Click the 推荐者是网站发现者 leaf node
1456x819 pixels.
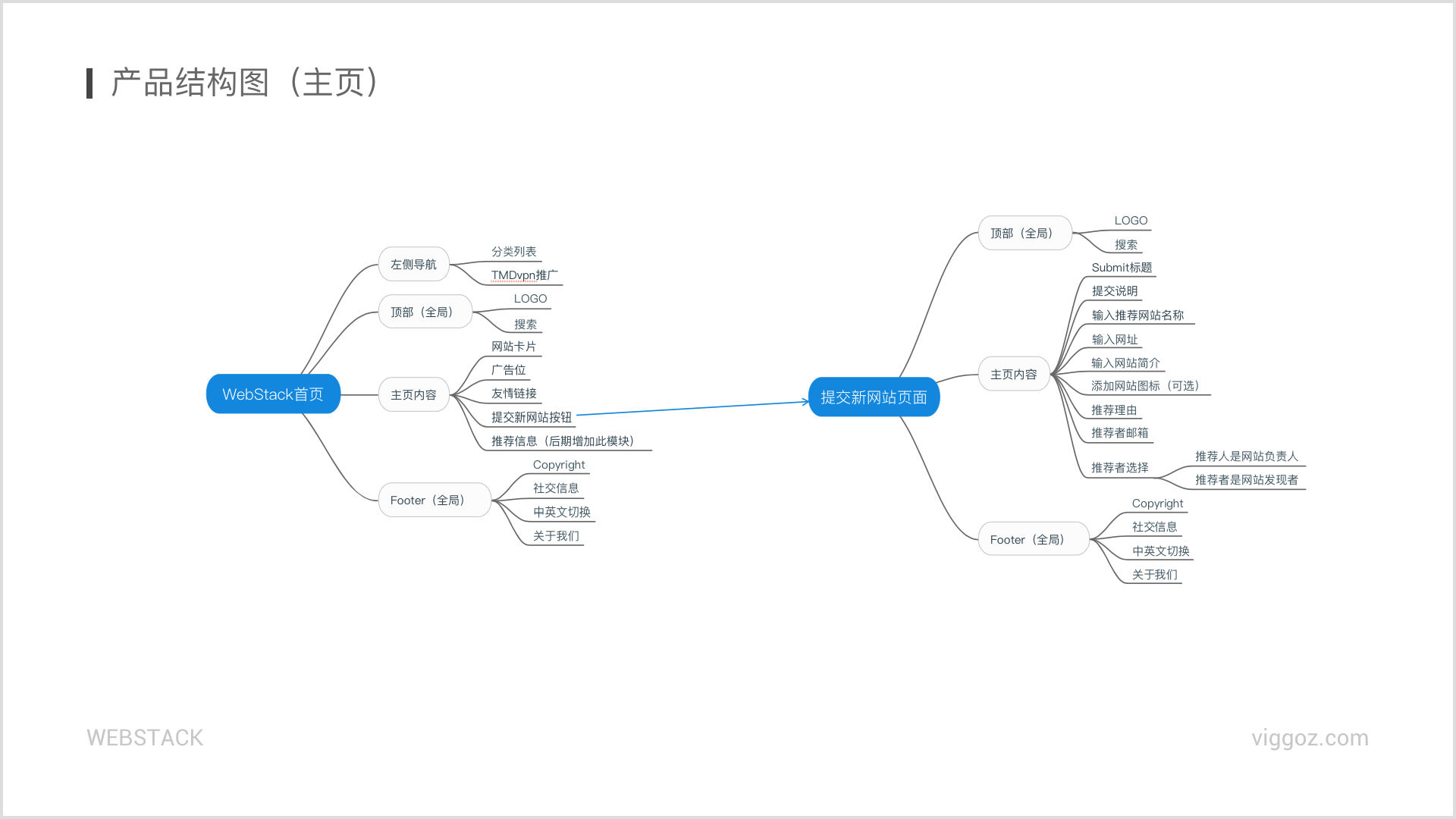(x=1247, y=480)
